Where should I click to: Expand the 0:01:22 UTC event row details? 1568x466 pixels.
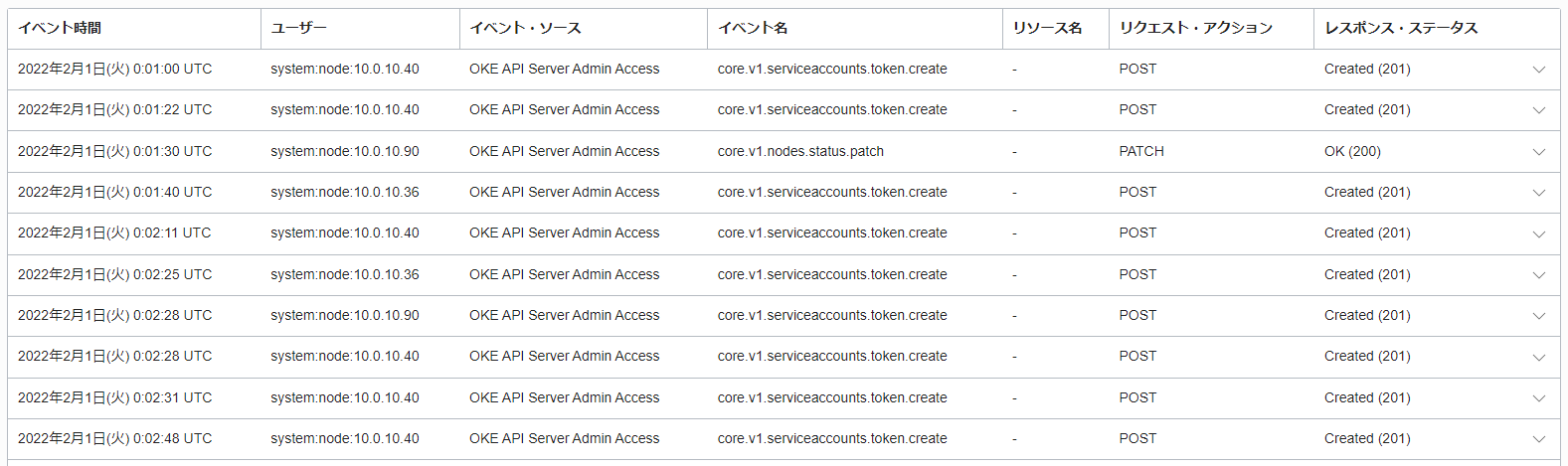pyautogui.click(x=1538, y=110)
